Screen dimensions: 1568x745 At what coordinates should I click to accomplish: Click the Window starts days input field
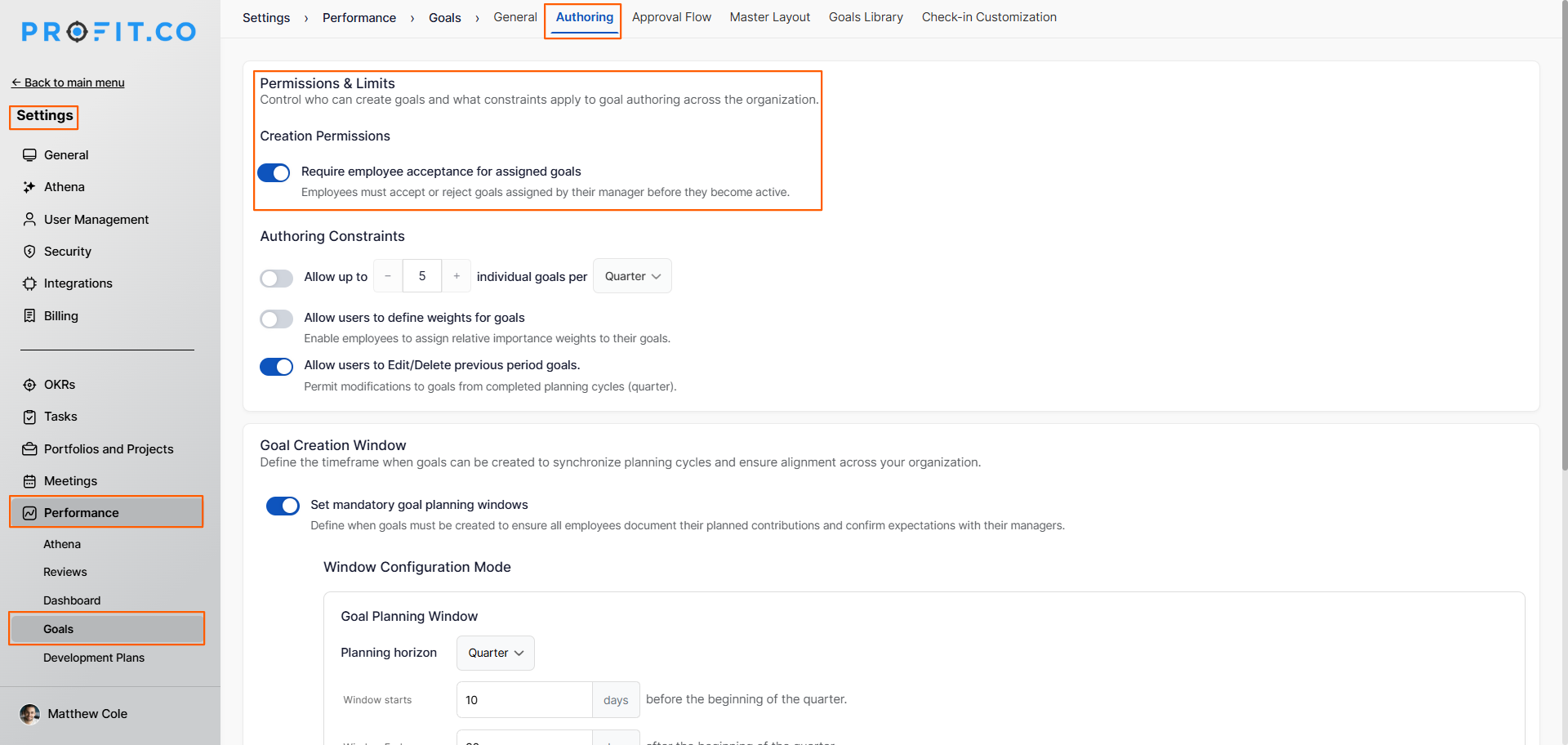click(523, 700)
